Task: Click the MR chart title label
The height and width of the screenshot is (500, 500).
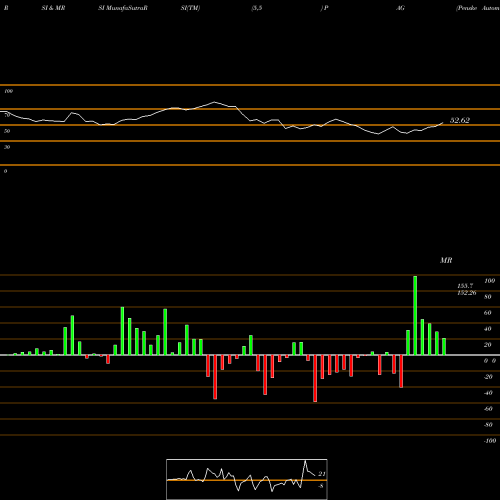Action: tap(446, 260)
